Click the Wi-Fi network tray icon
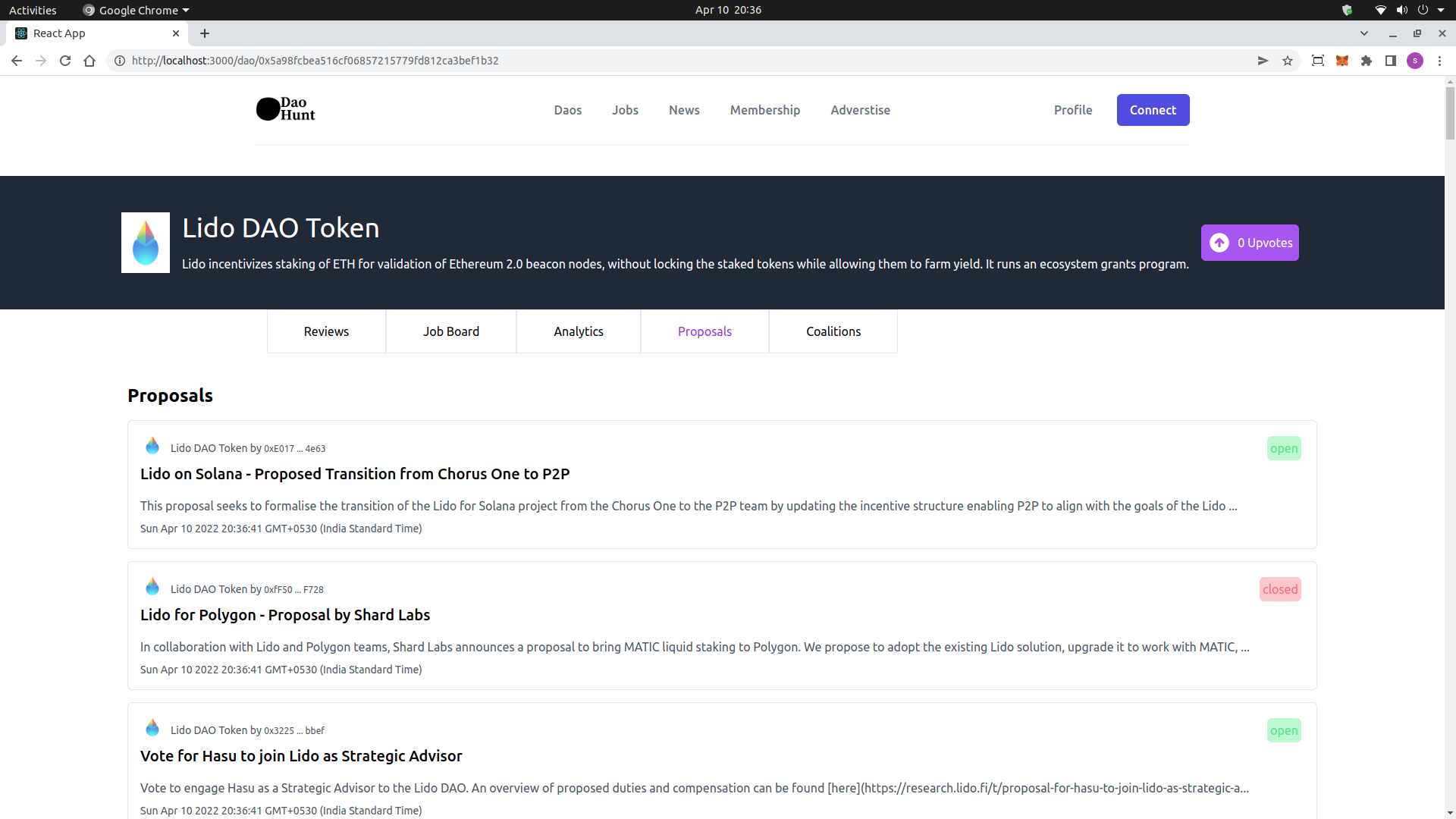1456x819 pixels. coord(1381,10)
